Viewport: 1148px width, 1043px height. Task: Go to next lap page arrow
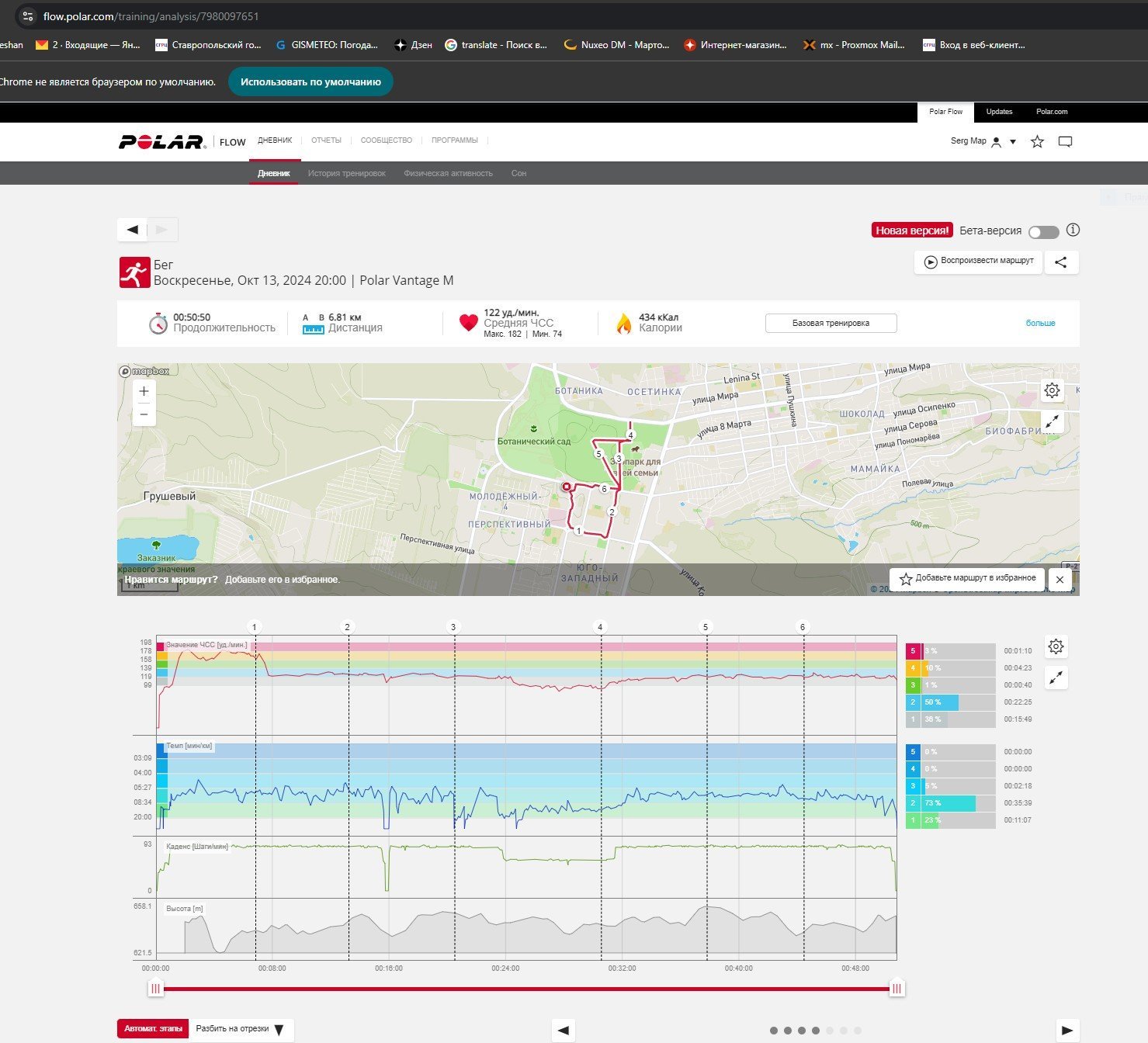point(1068,1031)
